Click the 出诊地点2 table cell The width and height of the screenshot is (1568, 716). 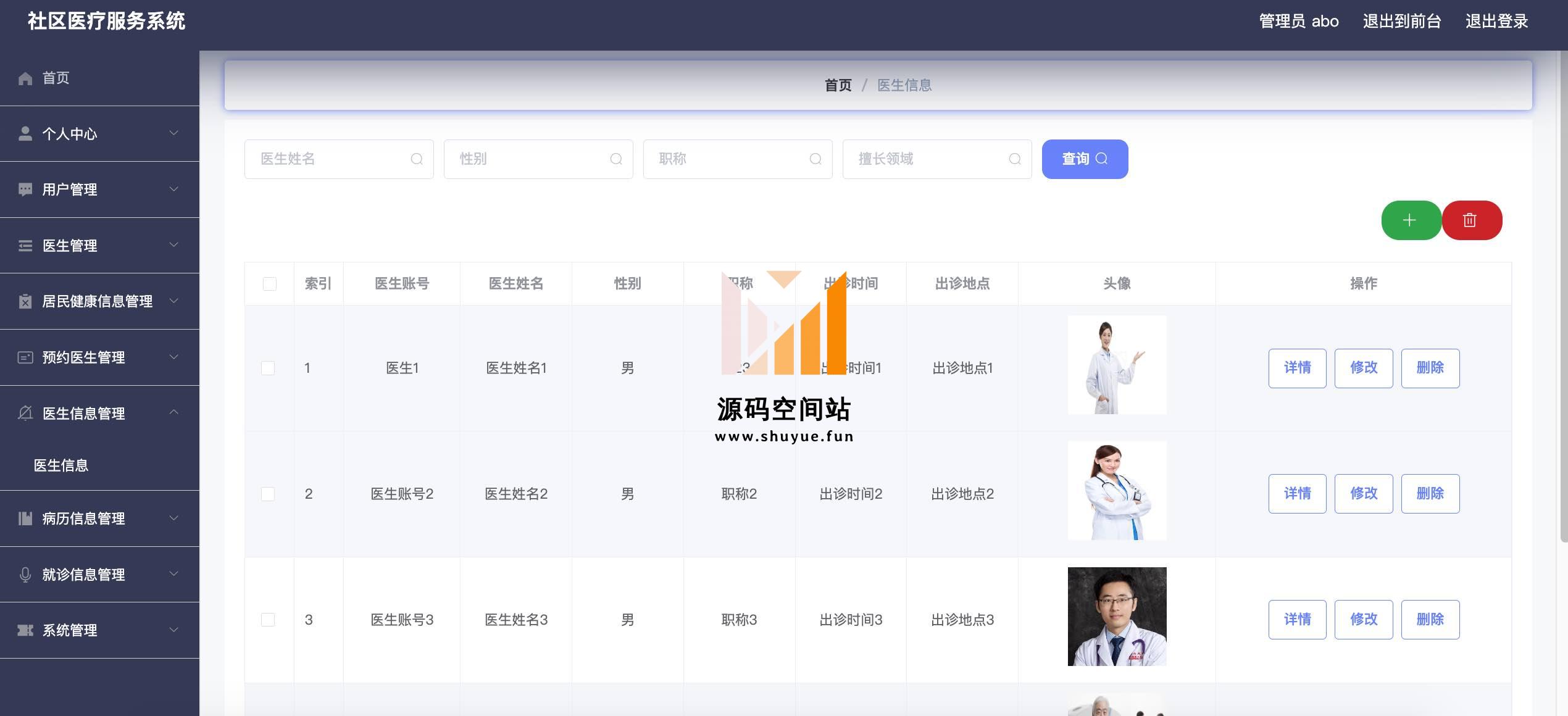[x=962, y=494]
